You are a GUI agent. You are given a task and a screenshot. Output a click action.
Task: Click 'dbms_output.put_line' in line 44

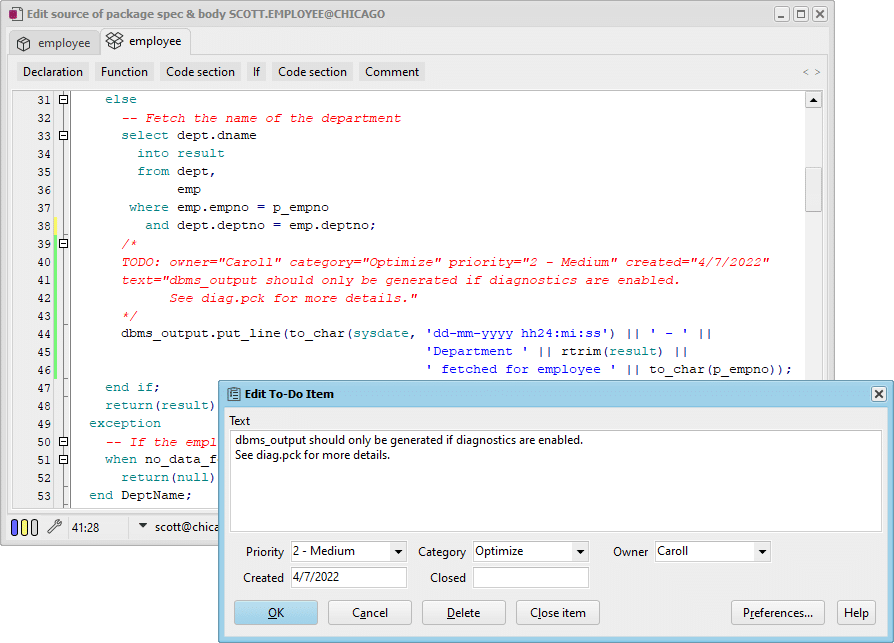tap(201, 333)
